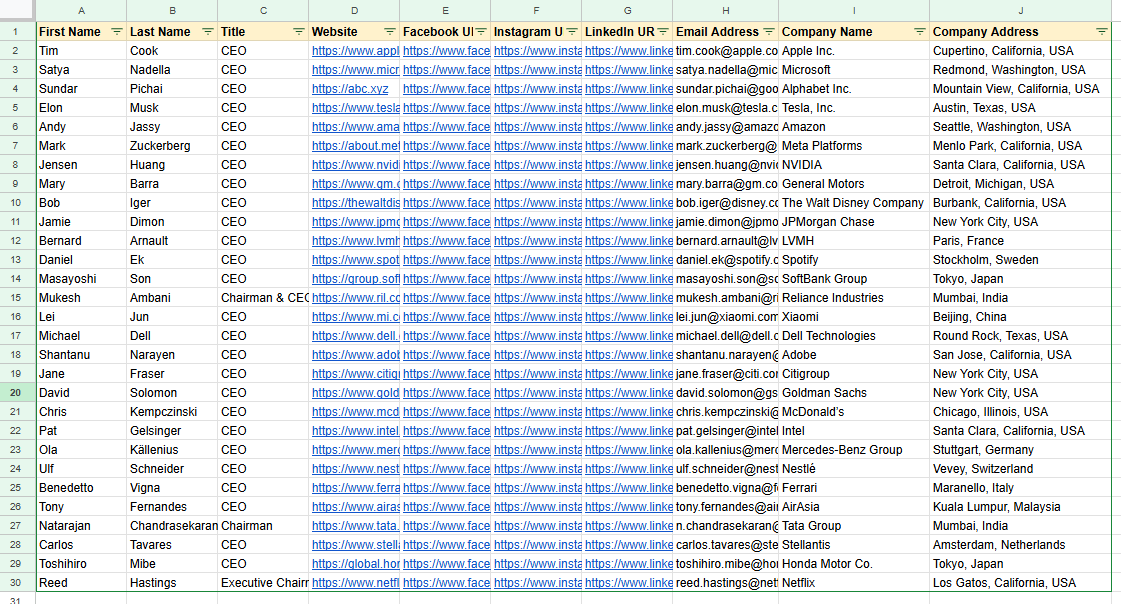Open Mary Barra's LinkedIn URL link

628,184
